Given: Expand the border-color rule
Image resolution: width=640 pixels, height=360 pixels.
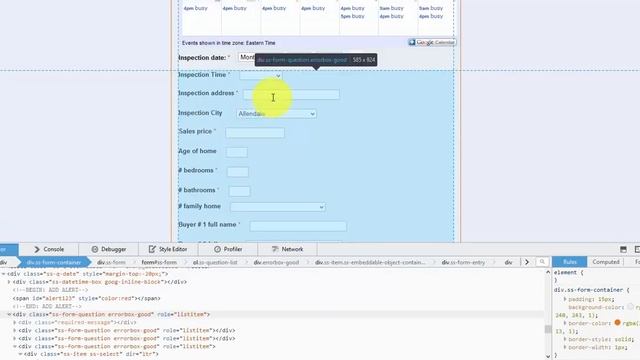Looking at the screenshot, I should coord(565,323).
